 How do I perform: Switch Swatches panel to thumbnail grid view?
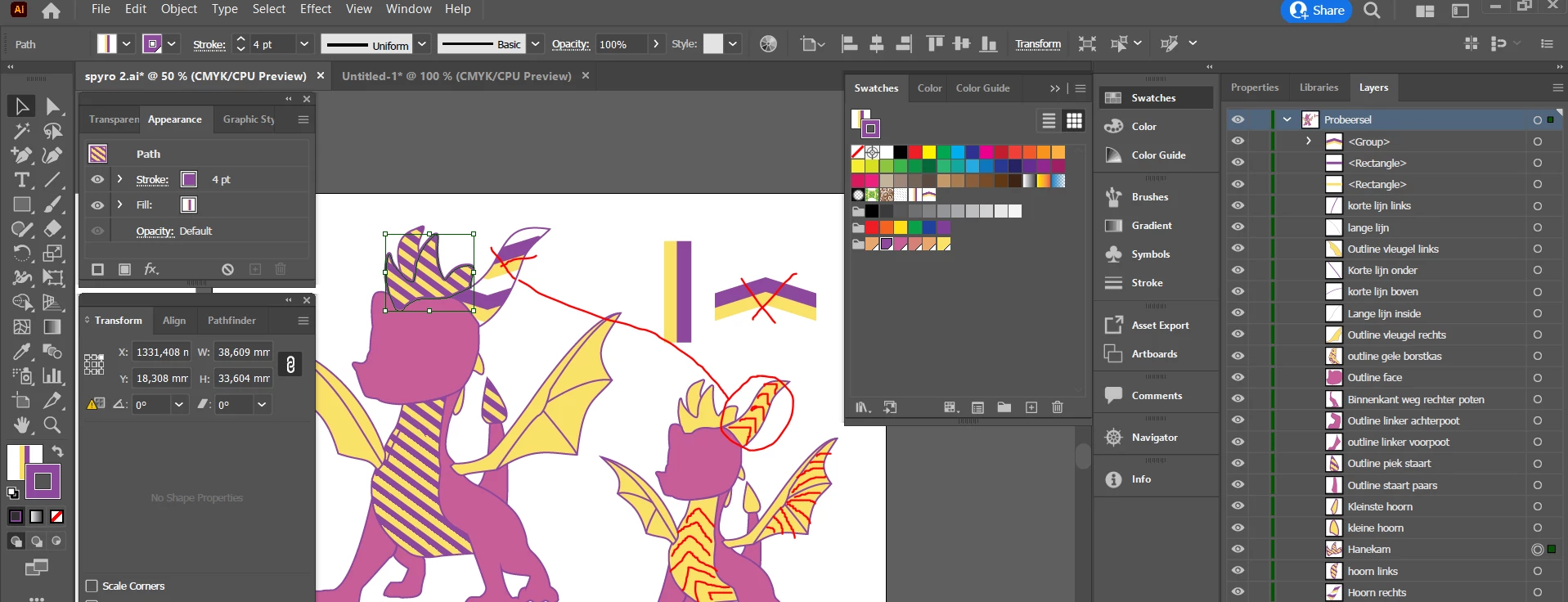coord(1074,121)
